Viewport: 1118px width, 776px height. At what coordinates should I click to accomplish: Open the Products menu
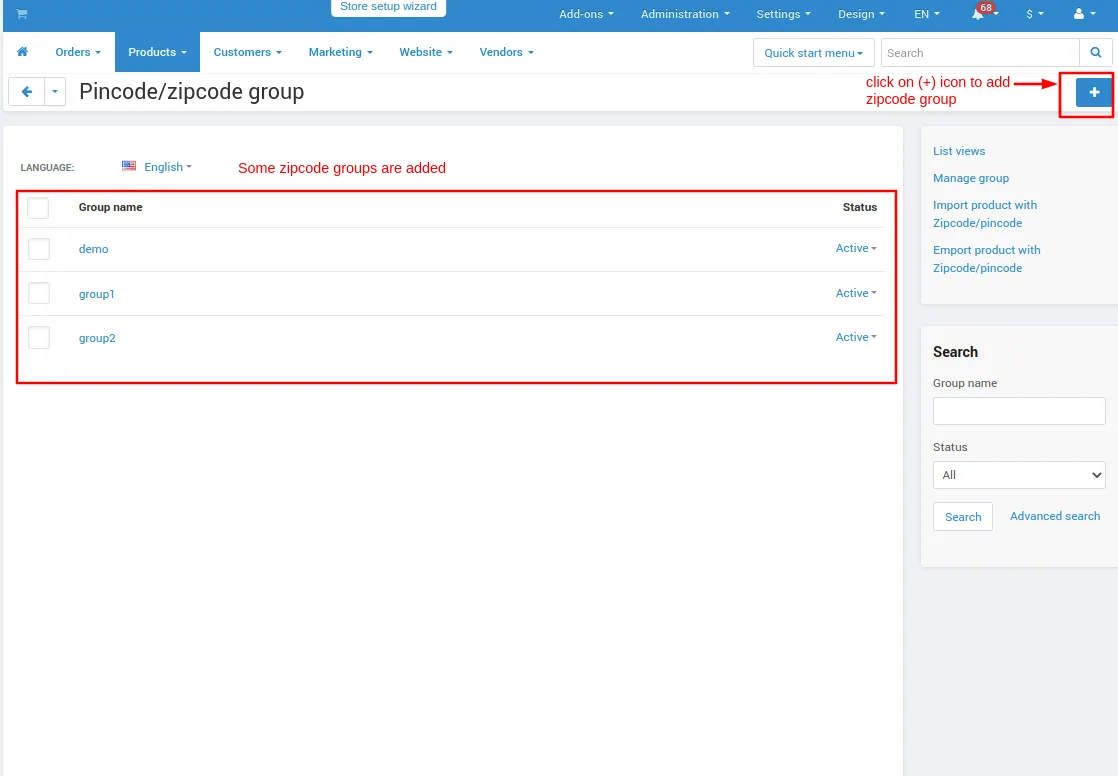coord(158,52)
